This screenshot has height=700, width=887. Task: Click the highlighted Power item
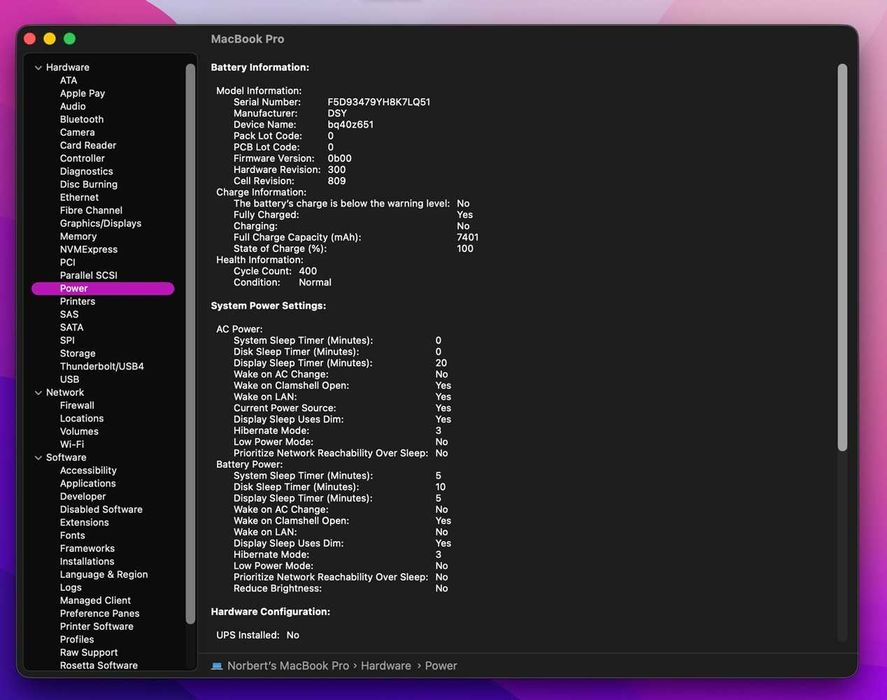(103, 289)
